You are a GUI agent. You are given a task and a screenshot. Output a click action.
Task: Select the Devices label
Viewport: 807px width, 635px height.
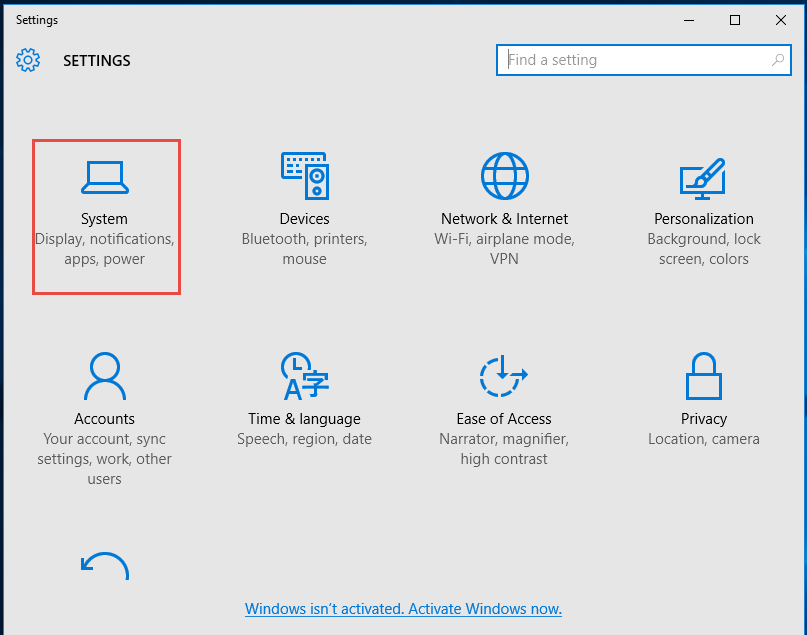pos(305,219)
